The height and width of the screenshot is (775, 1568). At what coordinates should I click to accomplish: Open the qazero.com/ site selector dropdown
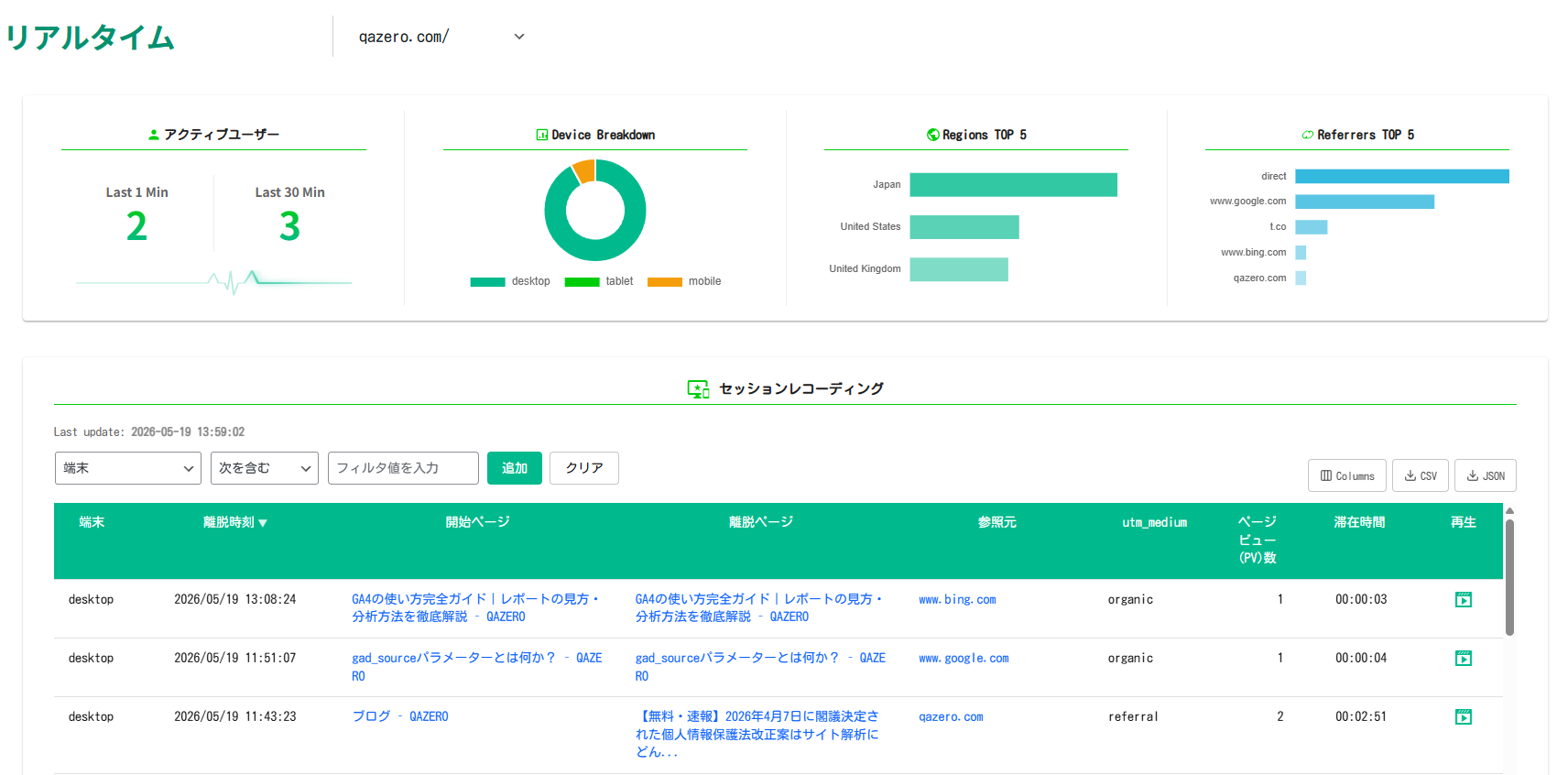coord(441,37)
